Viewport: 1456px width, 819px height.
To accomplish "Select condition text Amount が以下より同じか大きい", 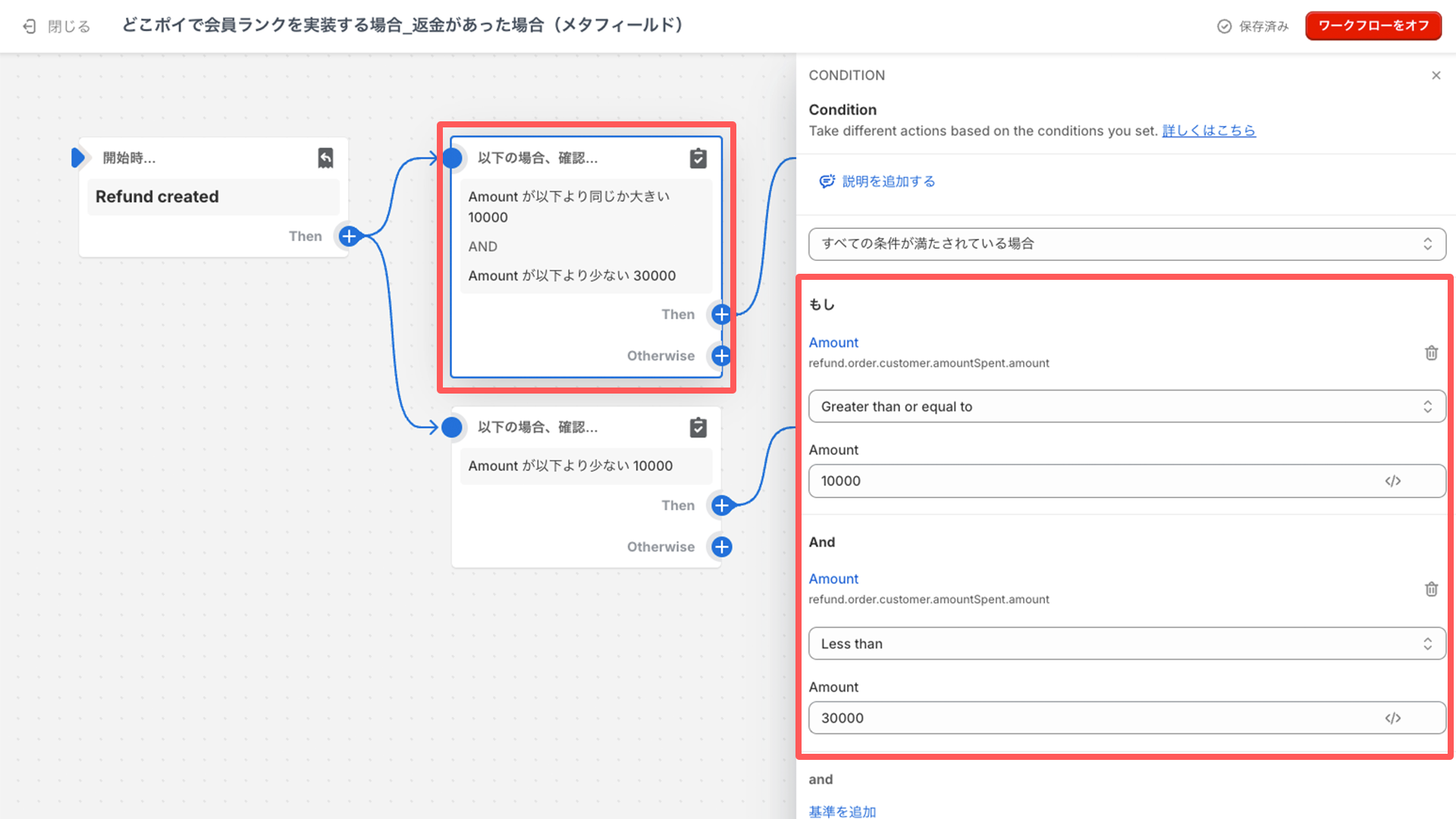I will click(x=569, y=196).
